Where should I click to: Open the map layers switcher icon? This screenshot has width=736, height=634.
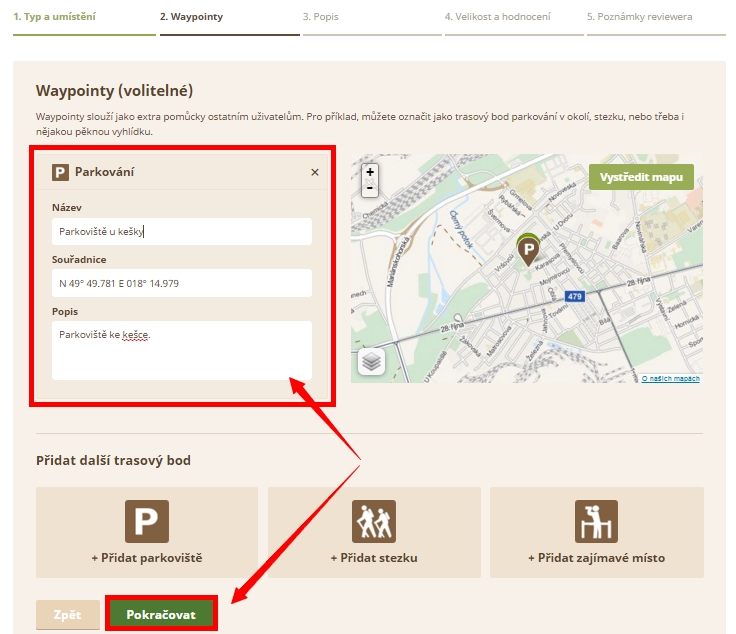point(371,361)
